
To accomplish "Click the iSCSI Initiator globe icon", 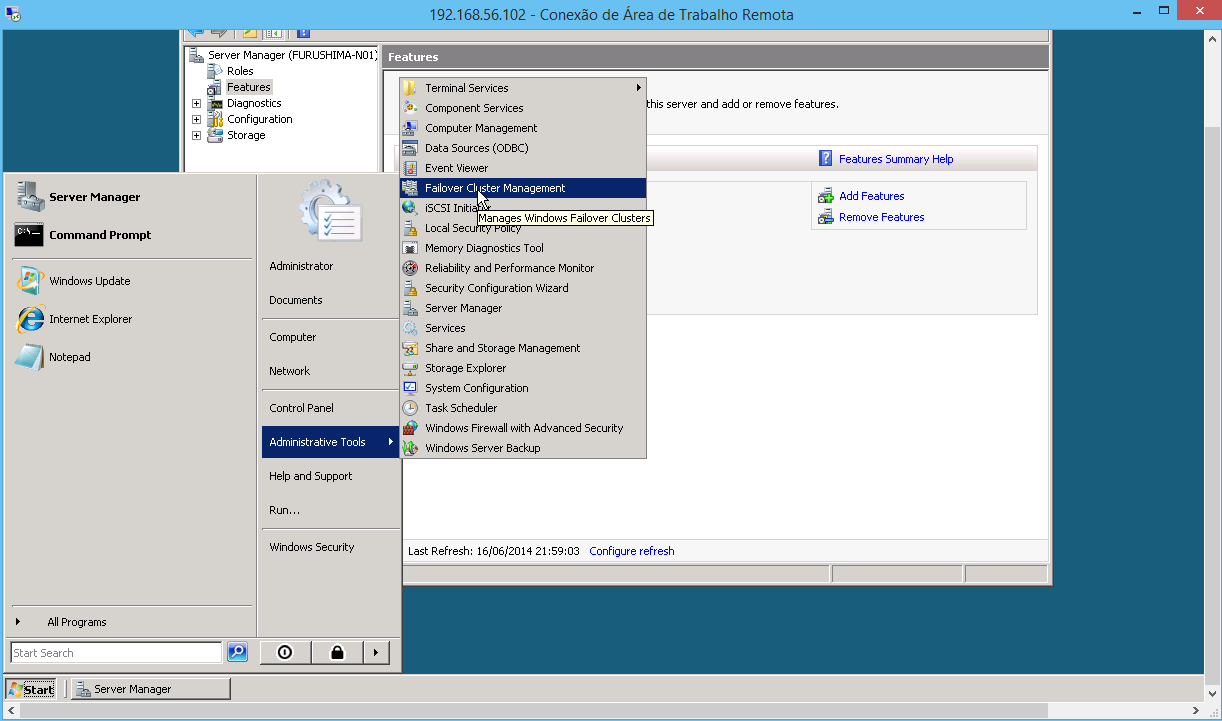I will click(x=409, y=208).
